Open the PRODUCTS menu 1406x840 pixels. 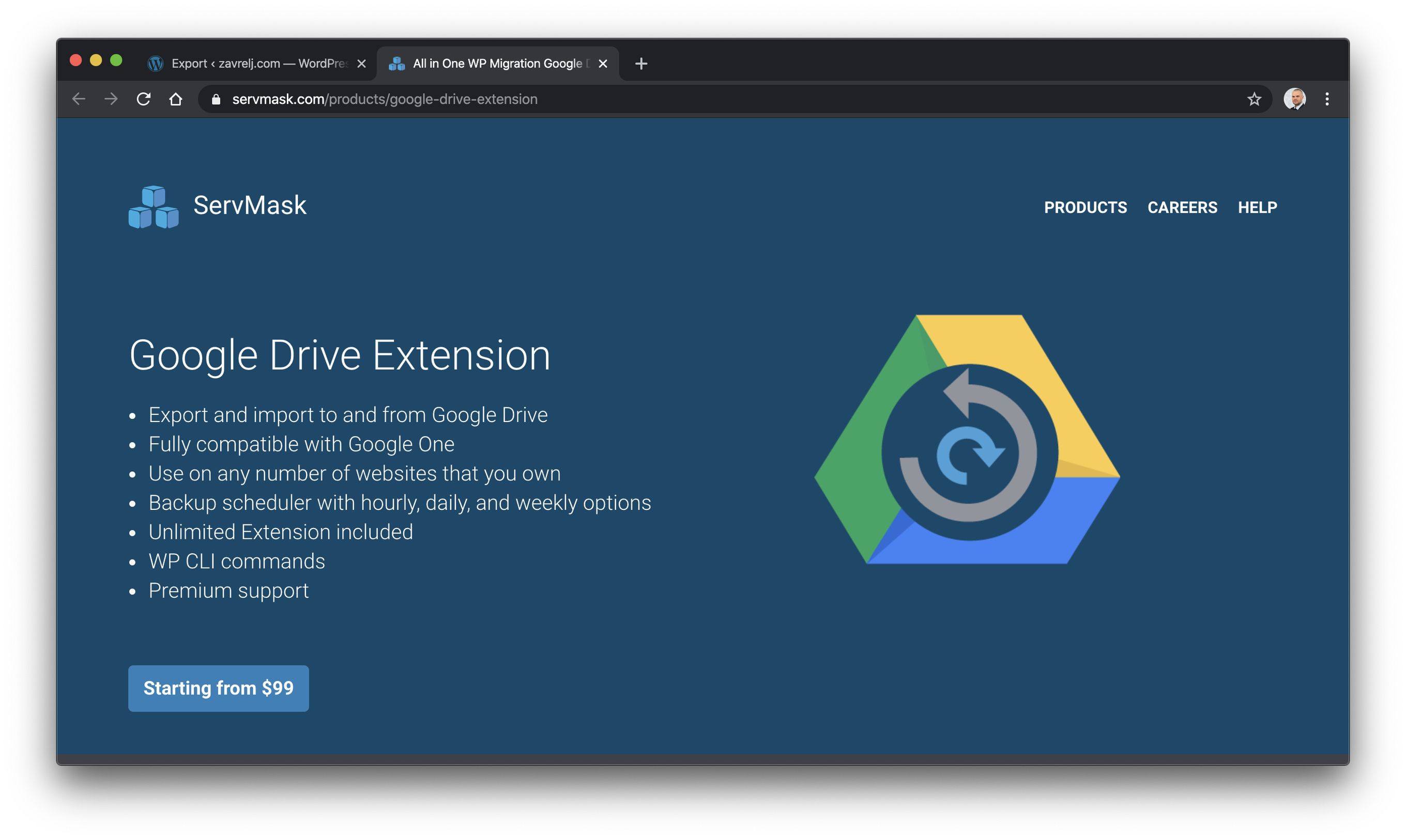coord(1086,208)
